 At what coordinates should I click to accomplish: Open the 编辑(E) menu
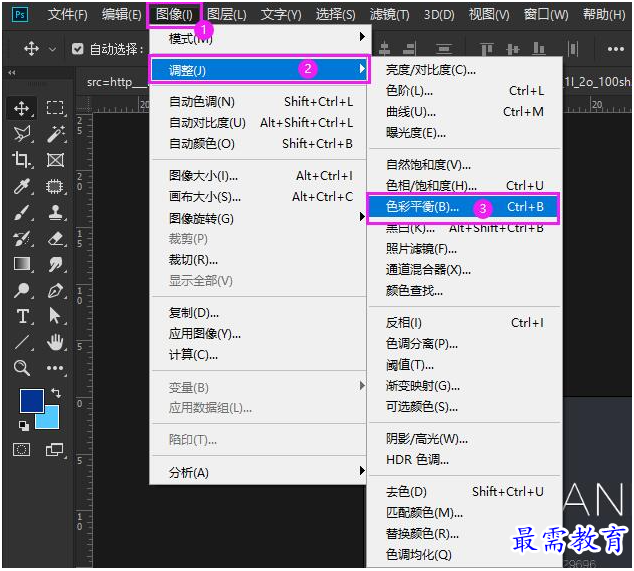[121, 15]
